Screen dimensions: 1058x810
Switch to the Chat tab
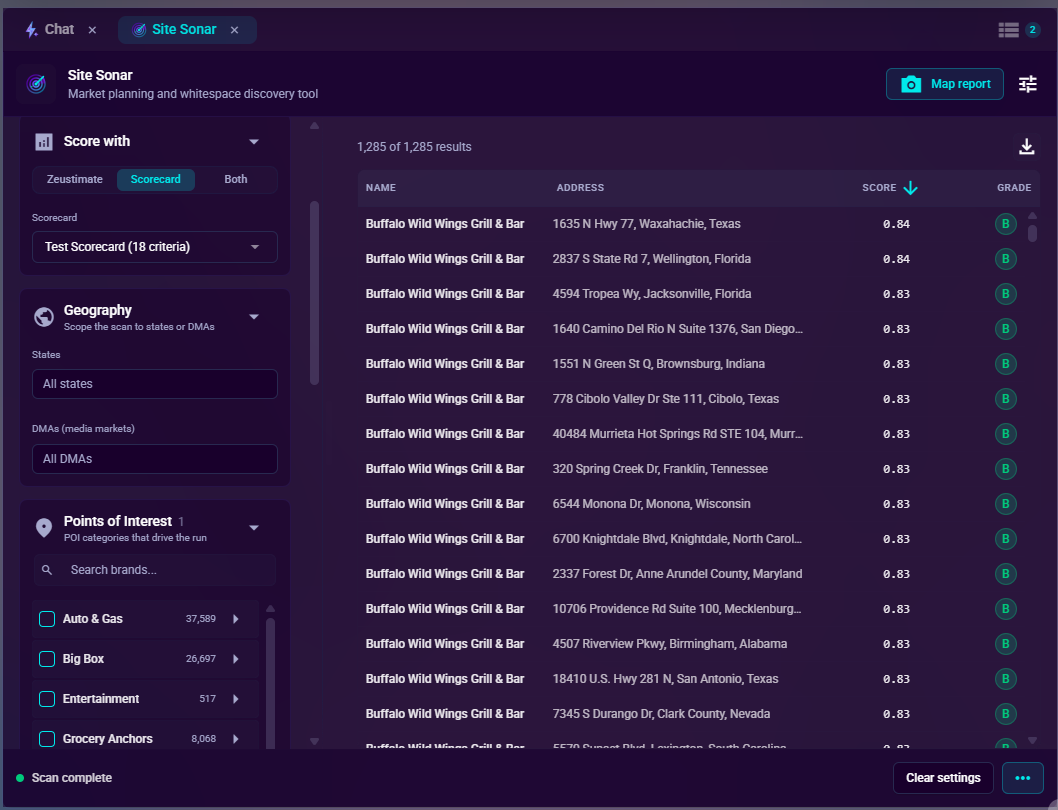[x=59, y=30]
